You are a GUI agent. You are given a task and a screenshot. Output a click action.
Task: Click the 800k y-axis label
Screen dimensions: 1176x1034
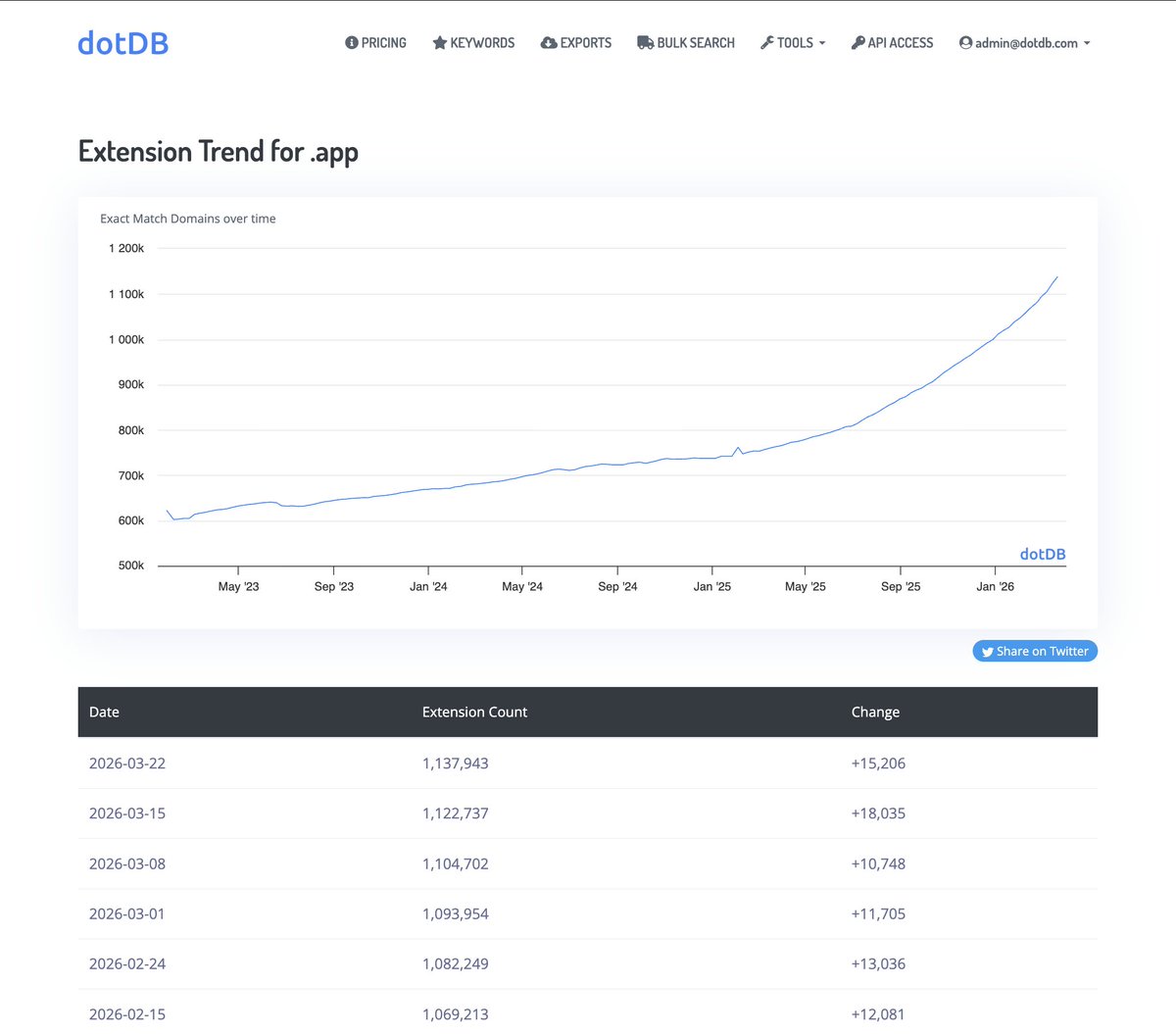131,430
